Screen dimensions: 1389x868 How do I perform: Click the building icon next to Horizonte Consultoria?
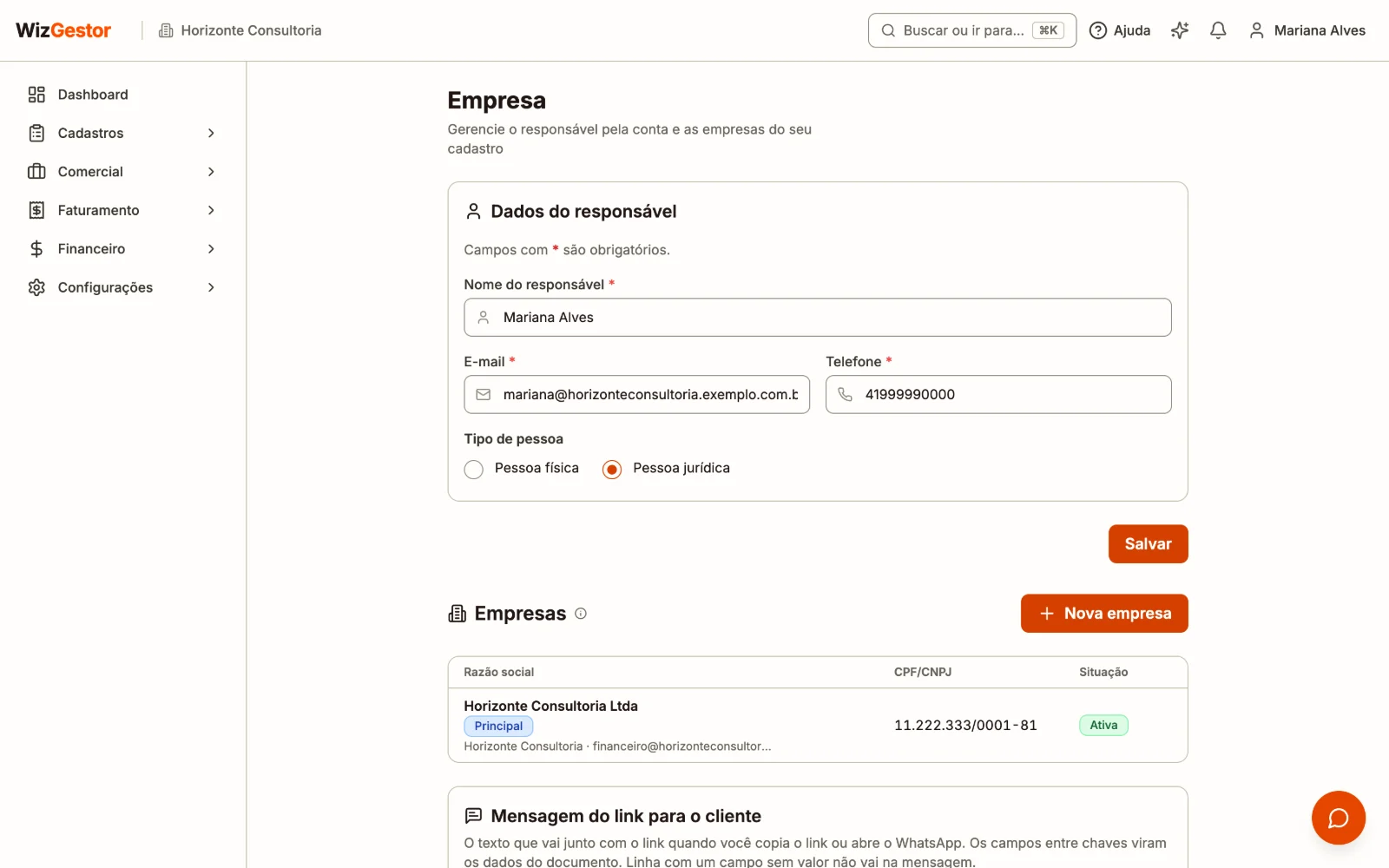pyautogui.click(x=166, y=30)
